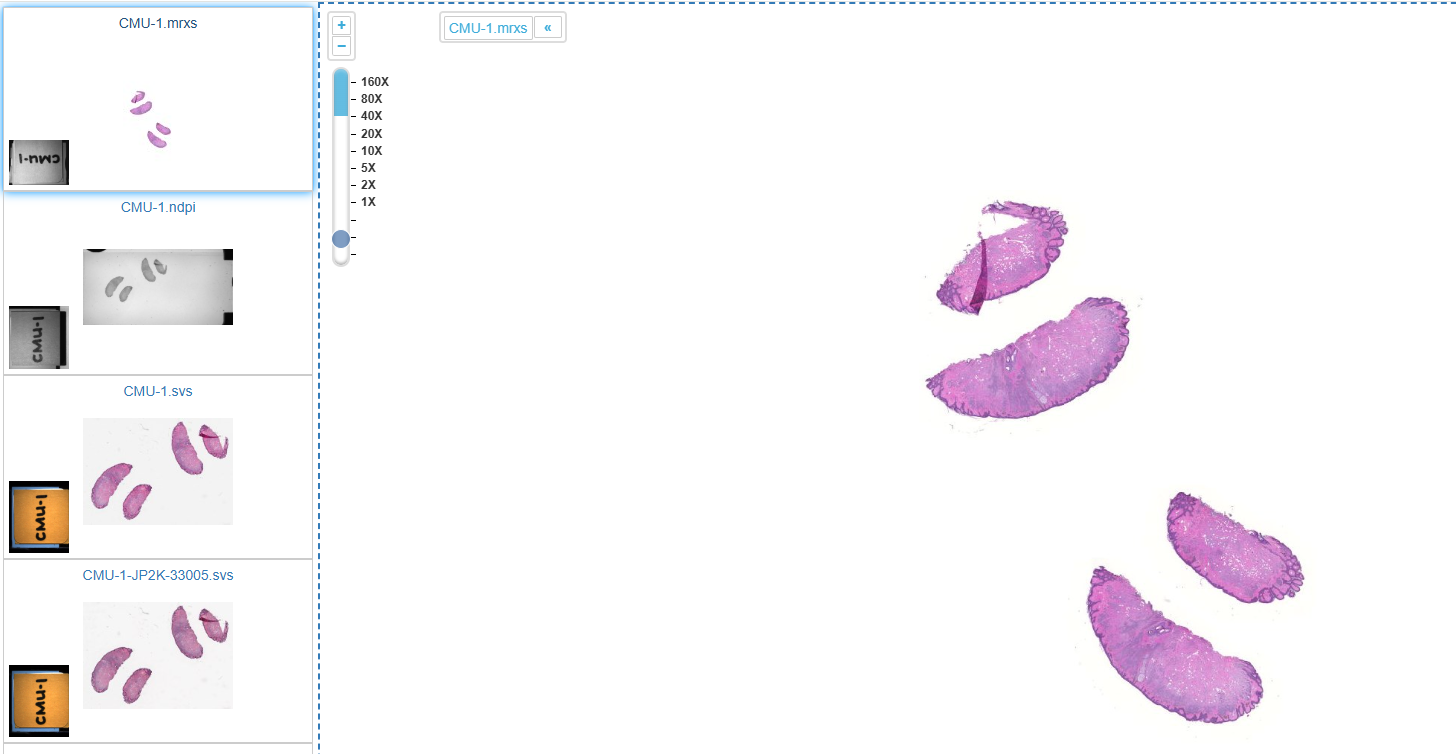Click the grayscale CMU-1.ndpi slide thumbnail
The height and width of the screenshot is (754, 1456).
[158, 287]
